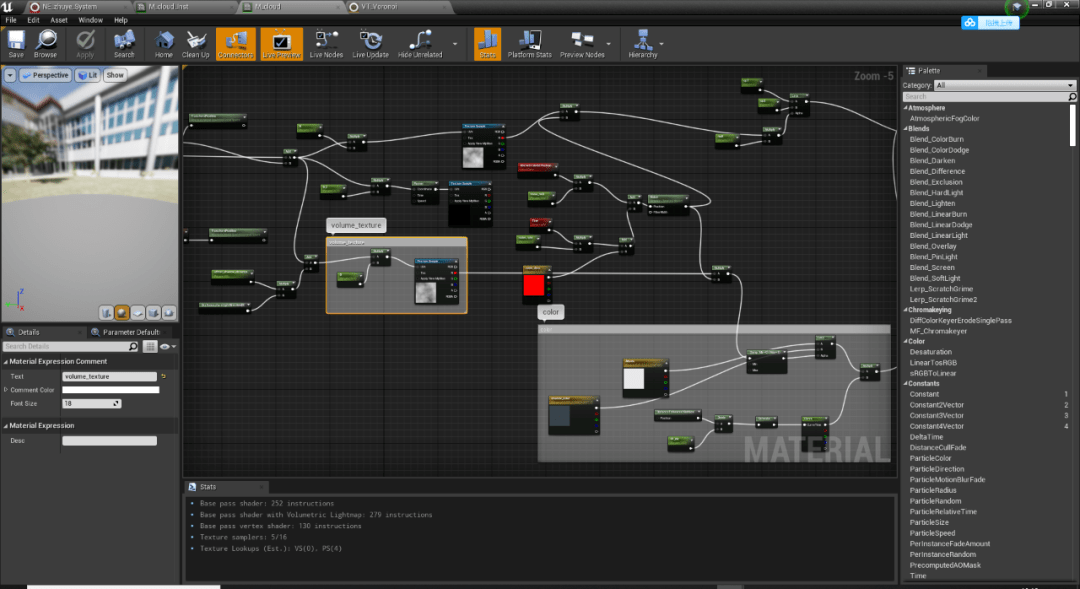The width and height of the screenshot is (1080, 589).
Task: Select Desaturation in the Palette
Action: coord(931,352)
